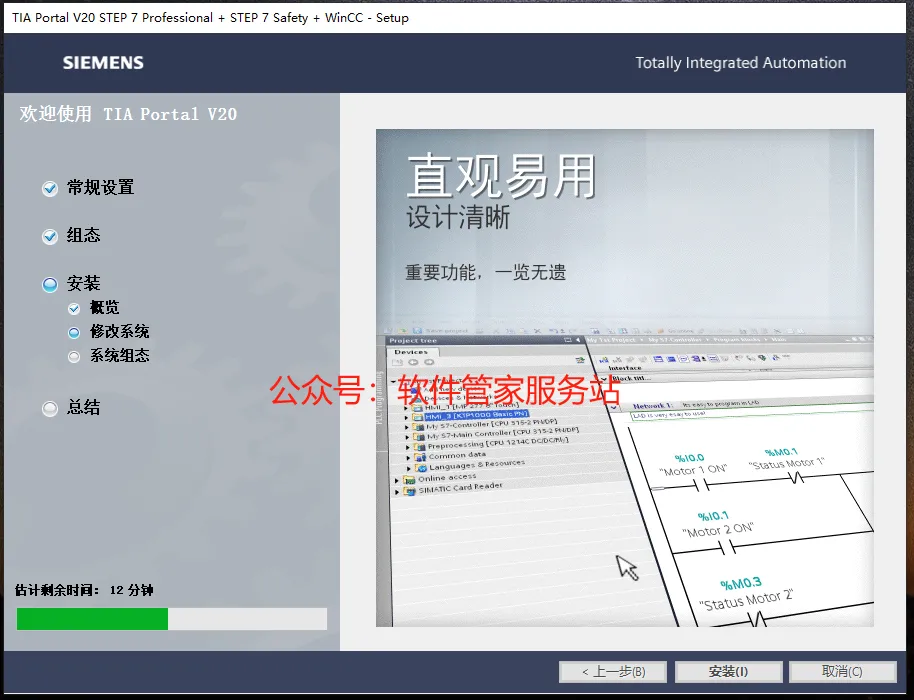Click the 常规设置 step label
This screenshot has width=914, height=700.
tap(100, 187)
